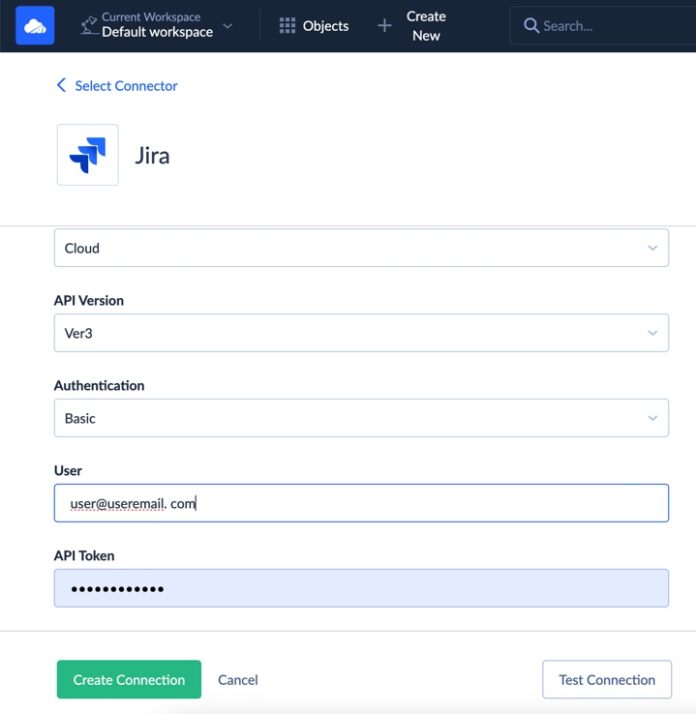
Task: Click the back arrow before Select Connector
Action: (61, 86)
